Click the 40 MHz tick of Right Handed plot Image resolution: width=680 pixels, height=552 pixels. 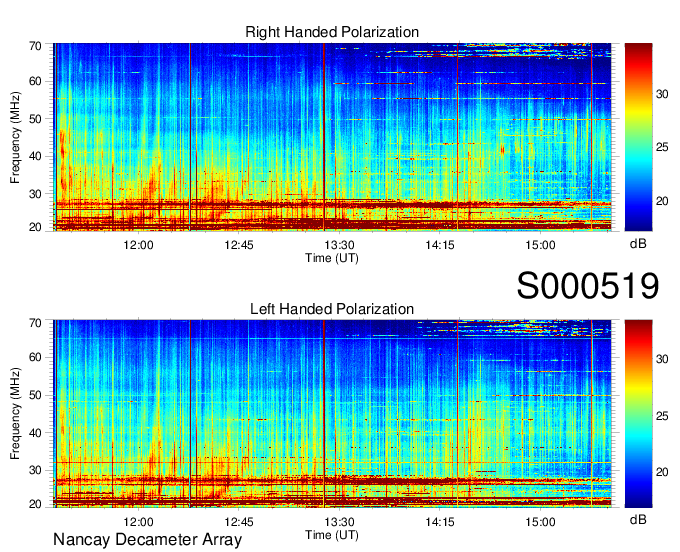[x=35, y=156]
